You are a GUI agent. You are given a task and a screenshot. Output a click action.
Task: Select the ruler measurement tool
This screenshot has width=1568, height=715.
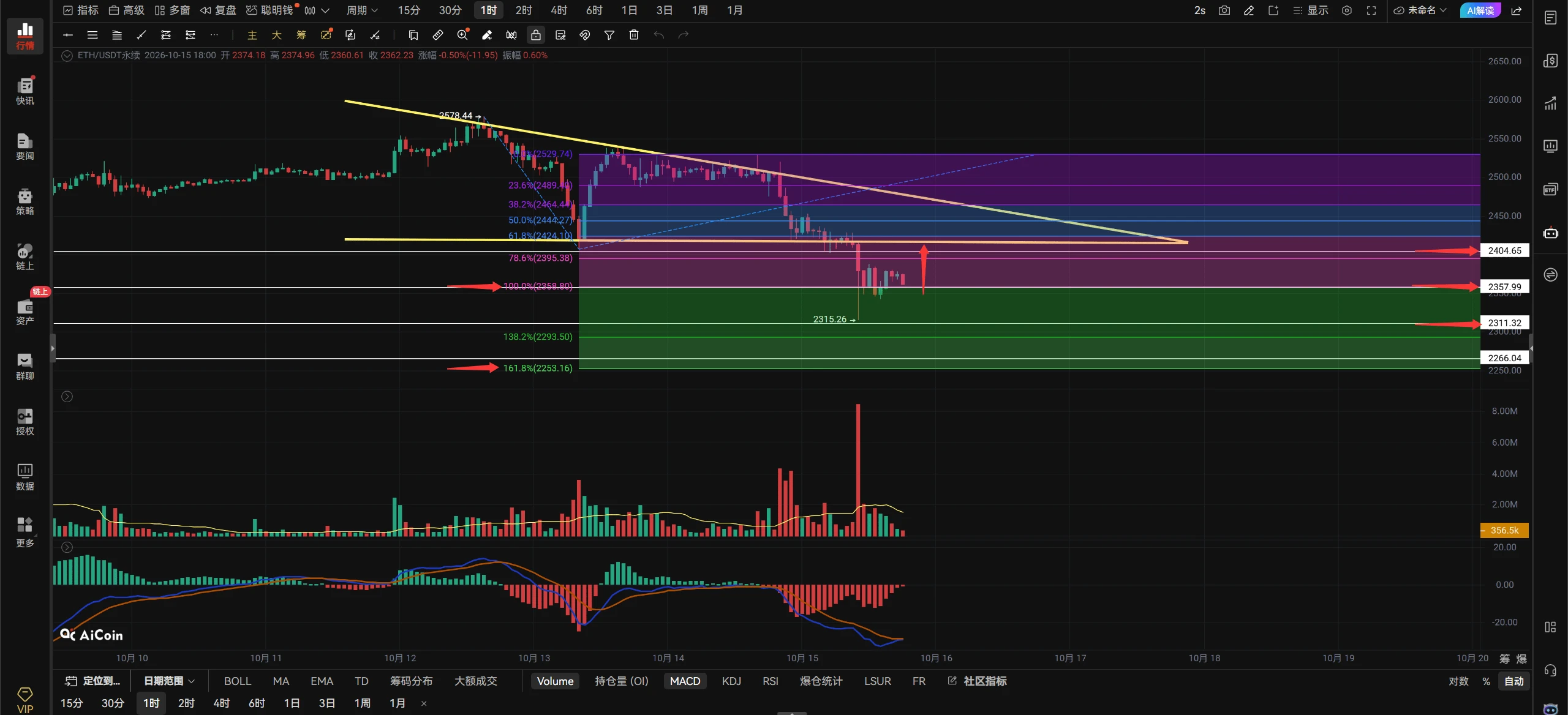[x=438, y=35]
